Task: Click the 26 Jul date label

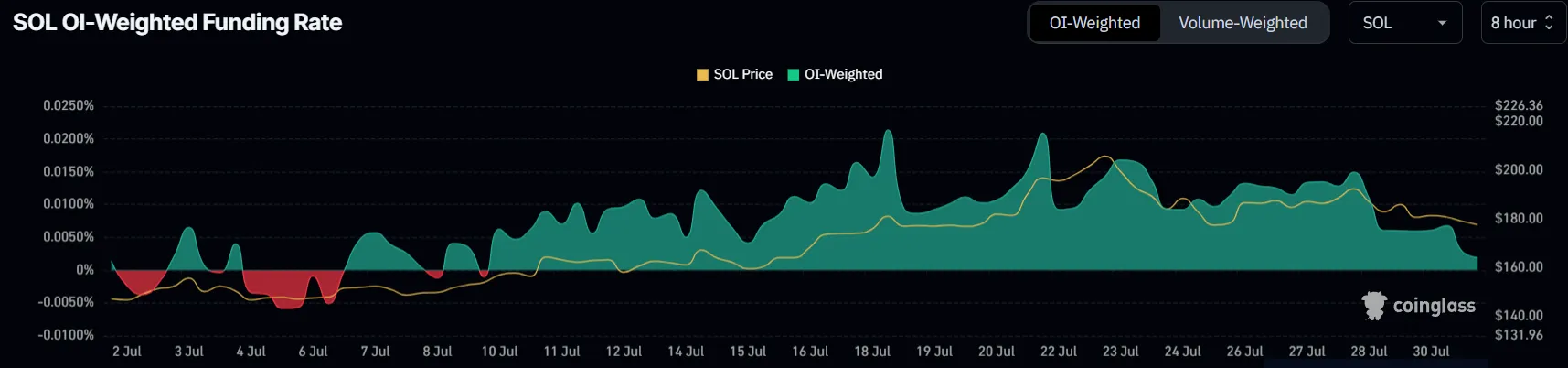Action: (1244, 352)
